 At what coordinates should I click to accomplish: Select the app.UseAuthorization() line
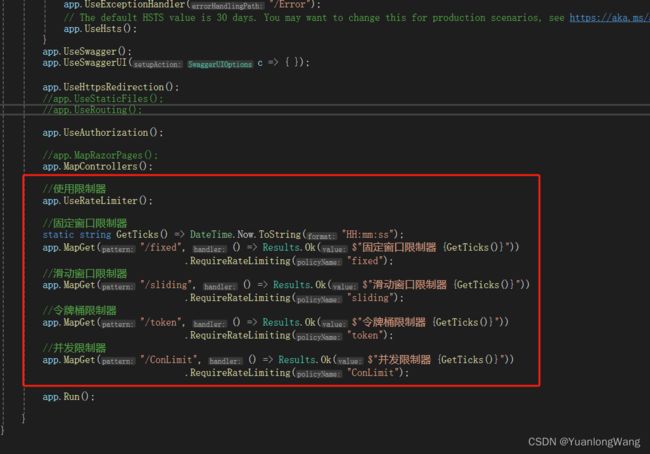[103, 133]
